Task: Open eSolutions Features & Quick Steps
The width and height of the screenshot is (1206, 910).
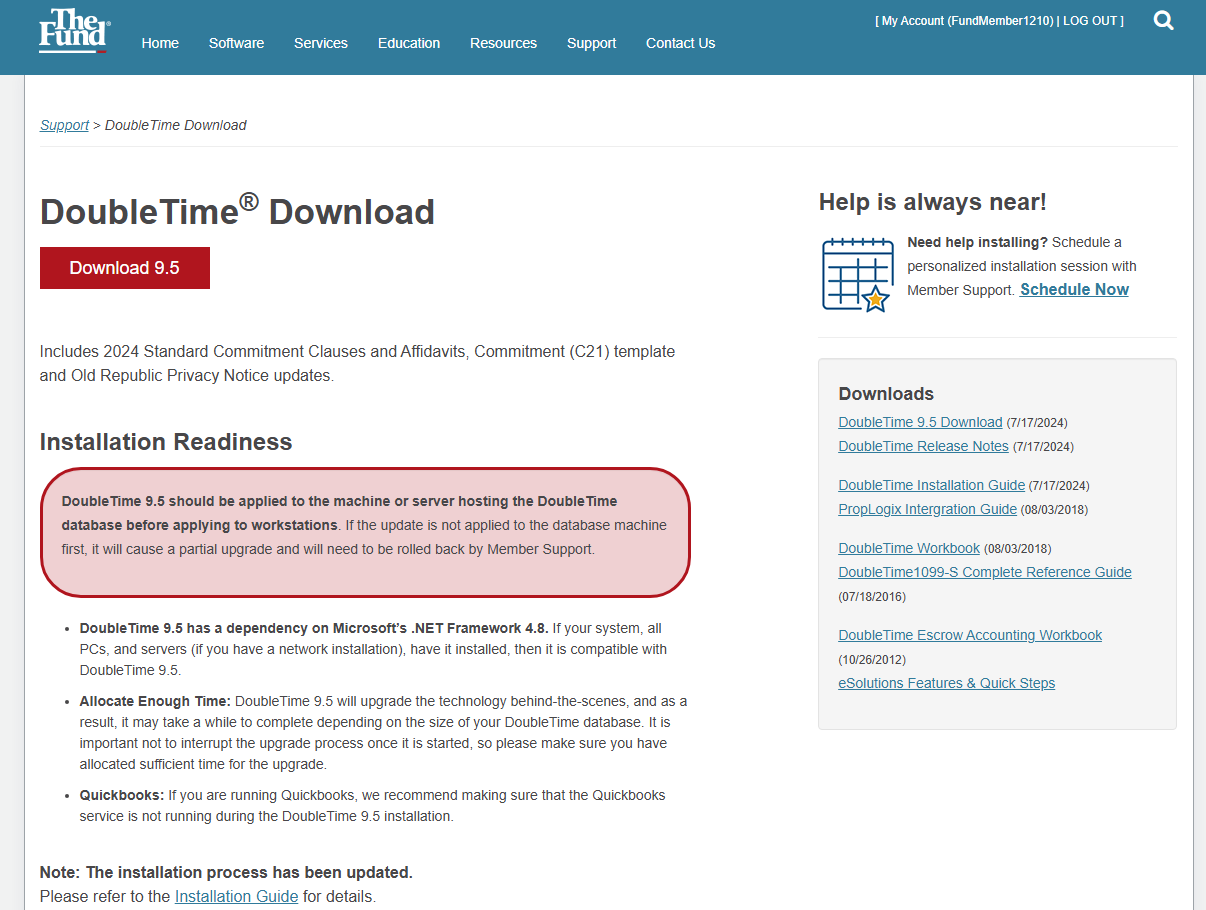Action: 946,683
